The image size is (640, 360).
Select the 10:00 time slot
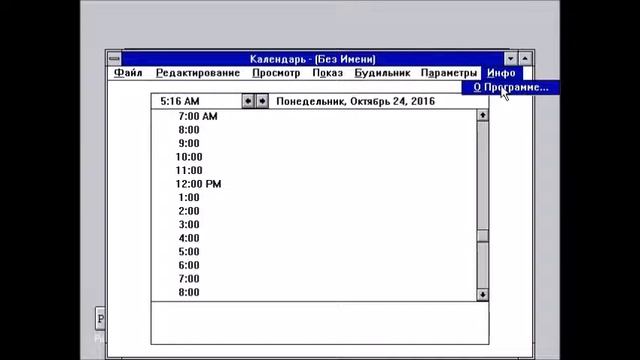coord(314,157)
